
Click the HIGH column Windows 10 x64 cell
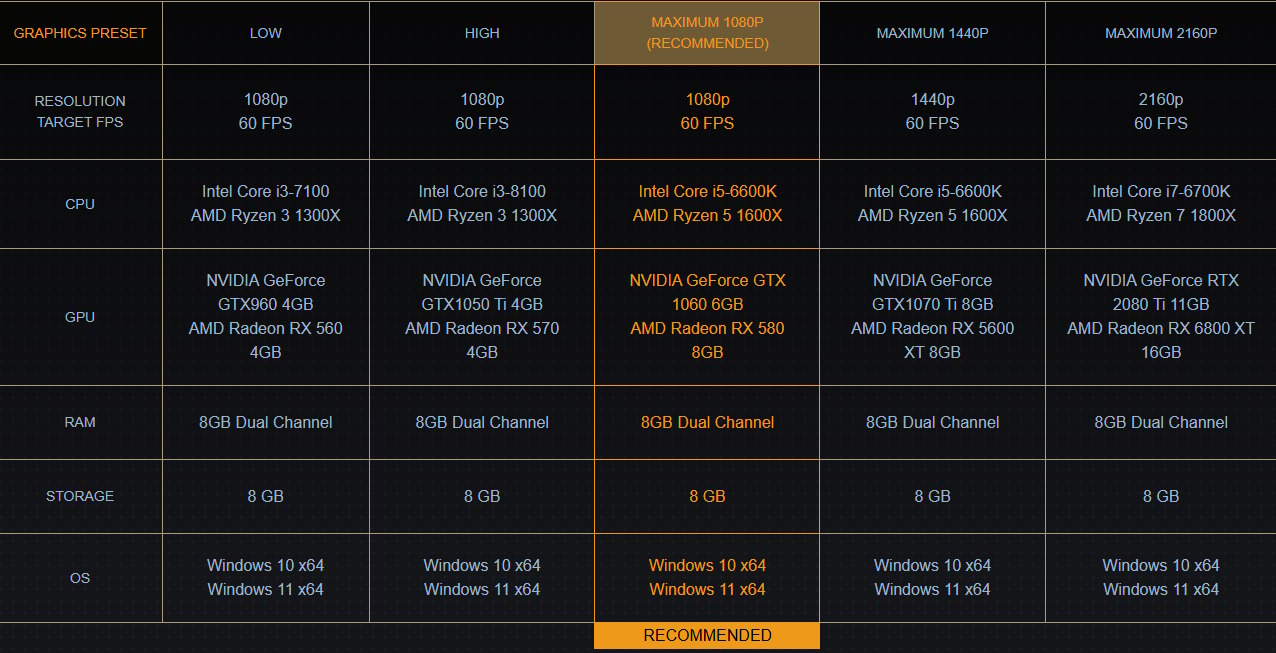(482, 578)
